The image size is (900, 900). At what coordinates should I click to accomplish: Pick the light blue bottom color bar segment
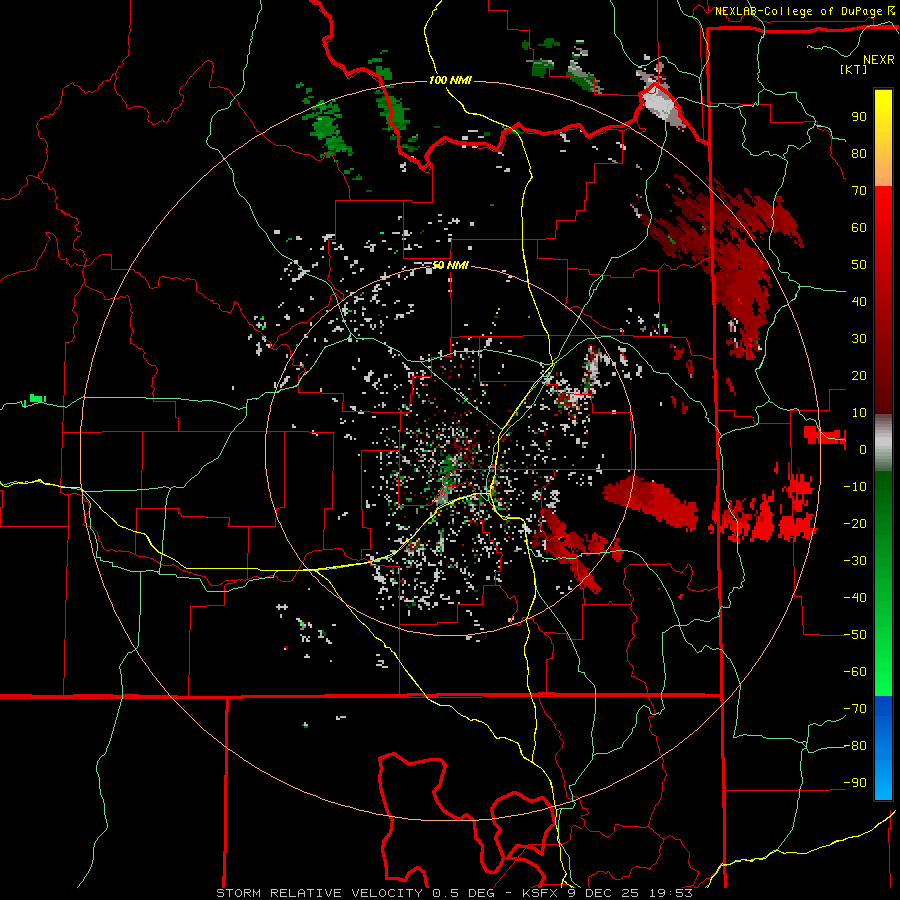tap(883, 778)
